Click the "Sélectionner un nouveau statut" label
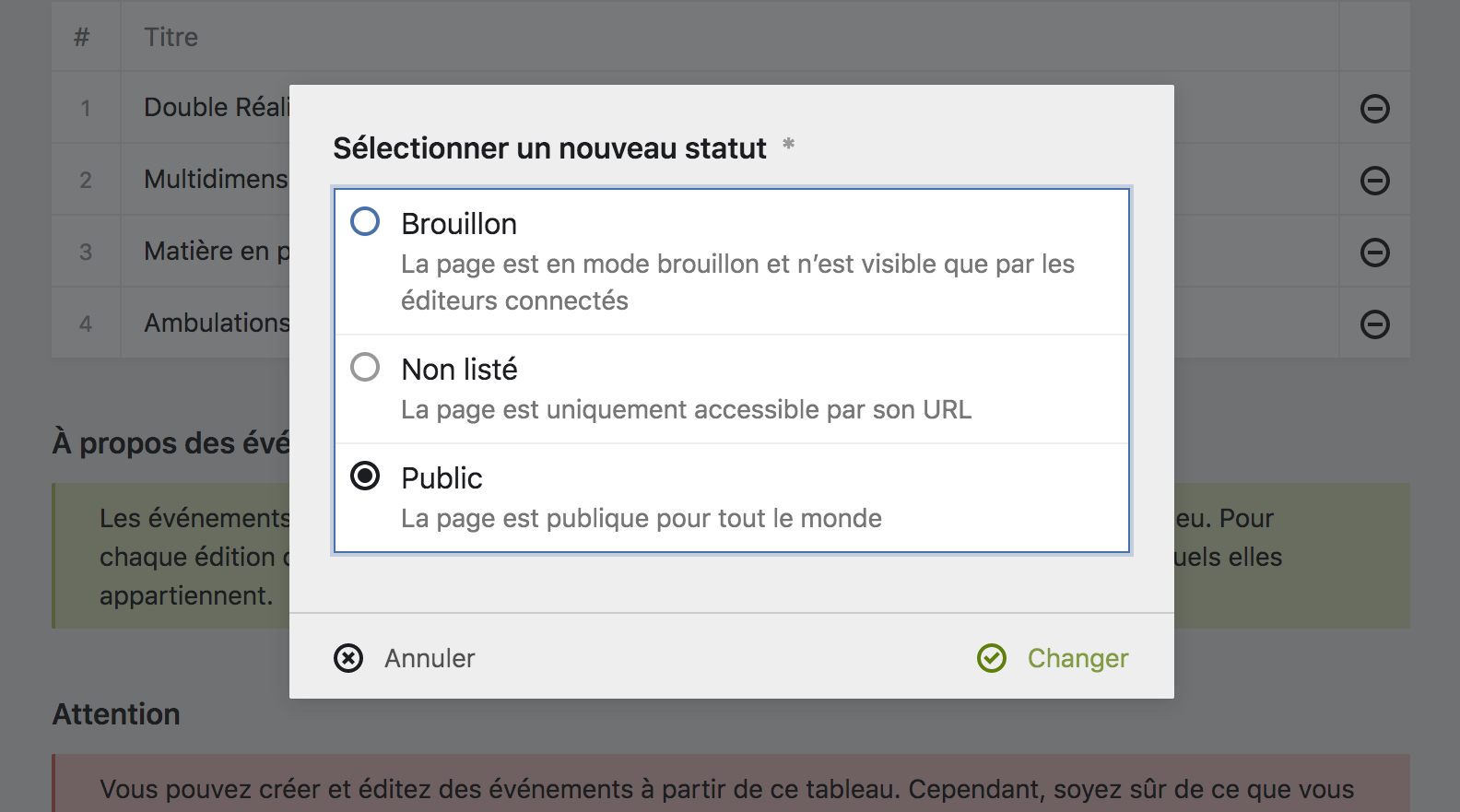The height and width of the screenshot is (812, 1460). click(x=548, y=147)
